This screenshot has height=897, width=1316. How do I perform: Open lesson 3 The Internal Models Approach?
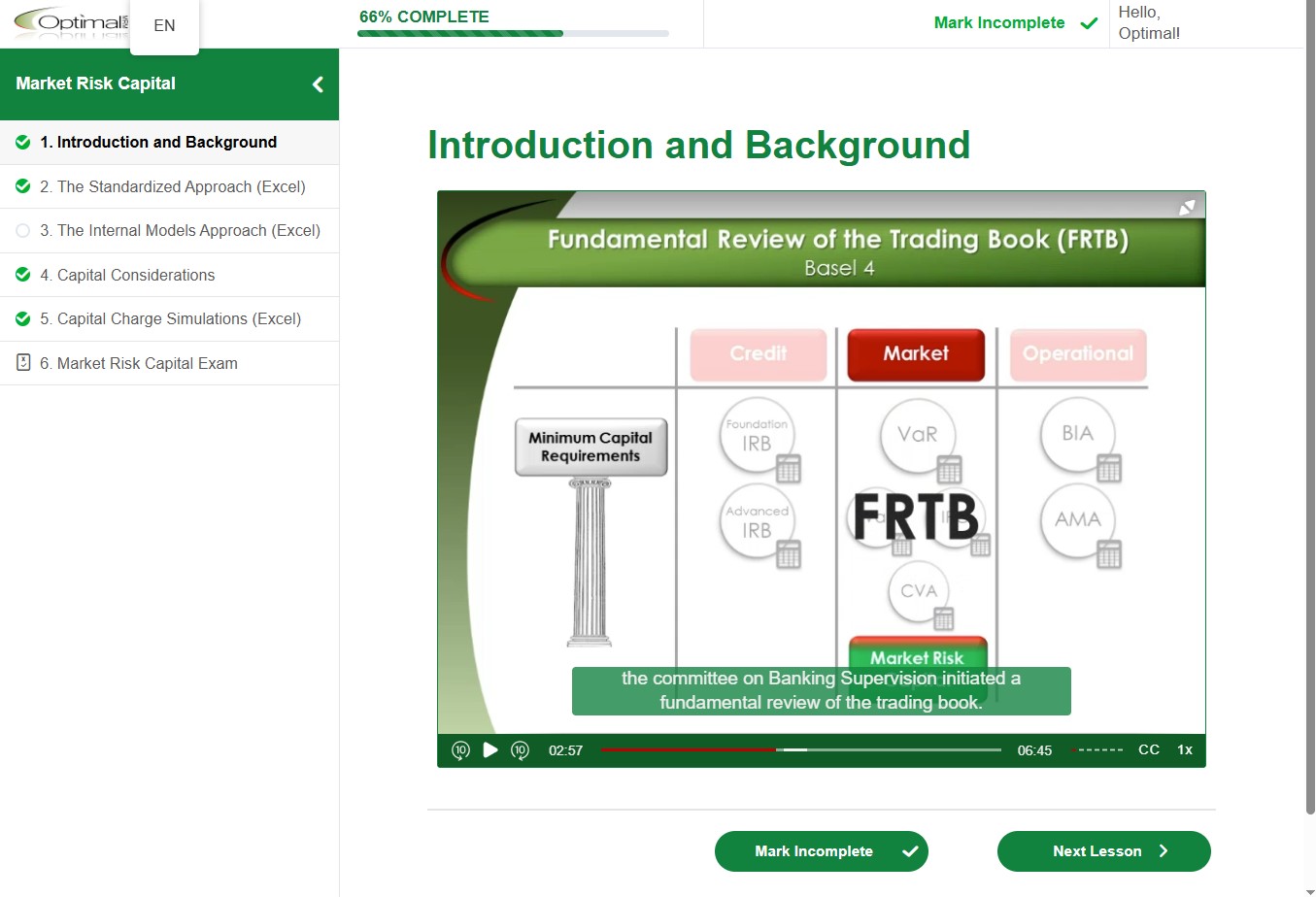[x=188, y=230]
